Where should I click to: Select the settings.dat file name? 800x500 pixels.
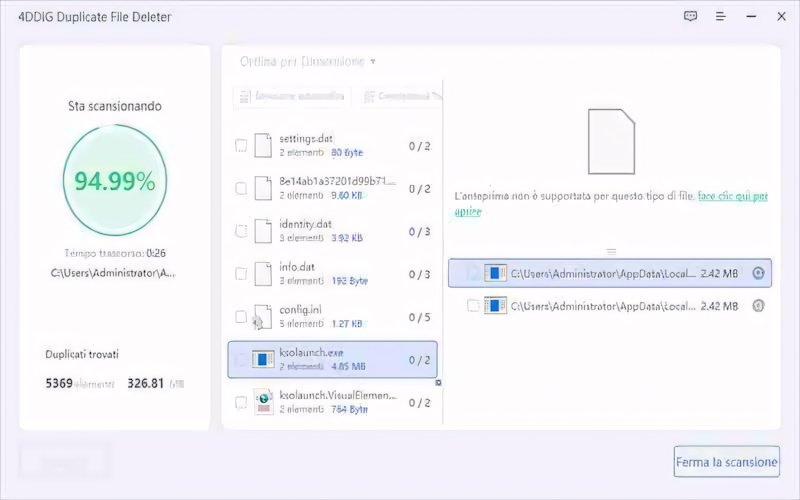coord(306,138)
